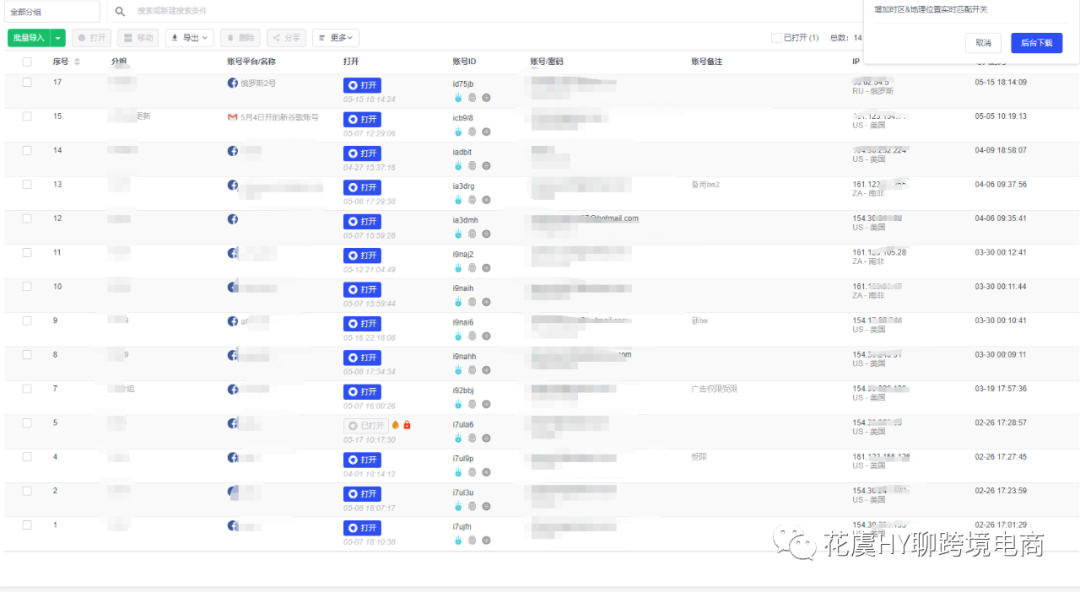Click the teal icon under ID i92bbj
The height and width of the screenshot is (592, 1080).
(x=458, y=405)
